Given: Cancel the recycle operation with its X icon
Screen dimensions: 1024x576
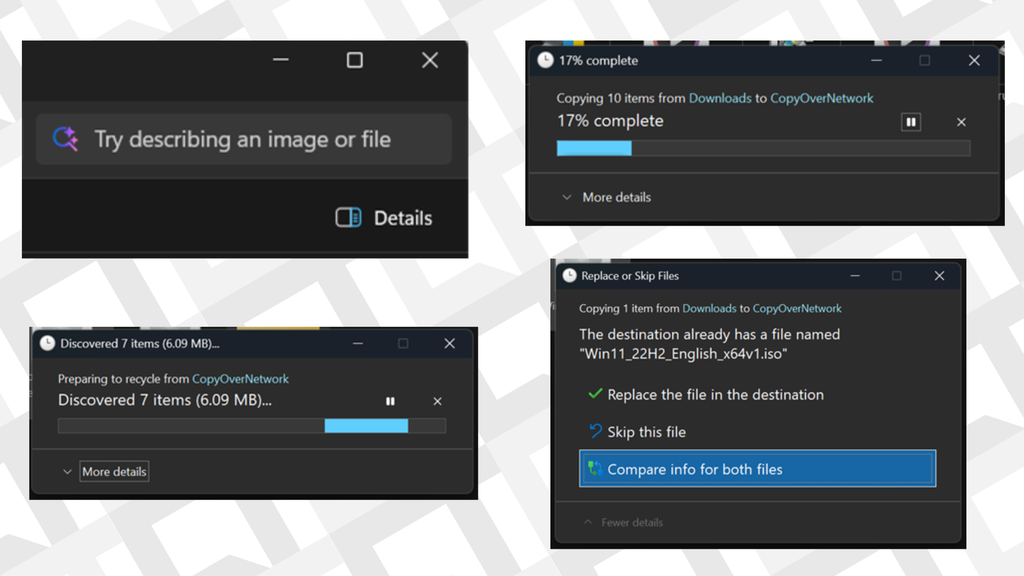Looking at the screenshot, I should (437, 400).
